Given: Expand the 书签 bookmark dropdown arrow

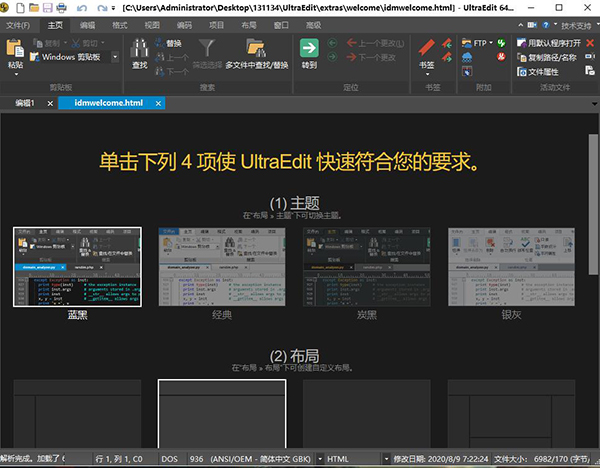Looking at the screenshot, I should (427, 74).
